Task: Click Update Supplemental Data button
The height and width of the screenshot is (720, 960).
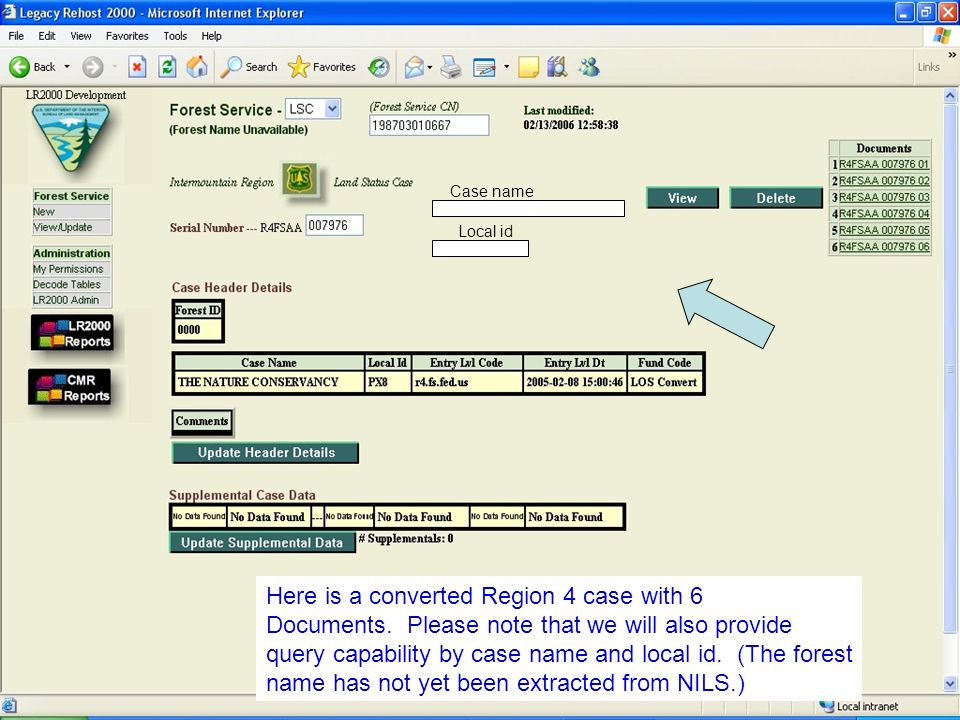Action: [x=262, y=542]
